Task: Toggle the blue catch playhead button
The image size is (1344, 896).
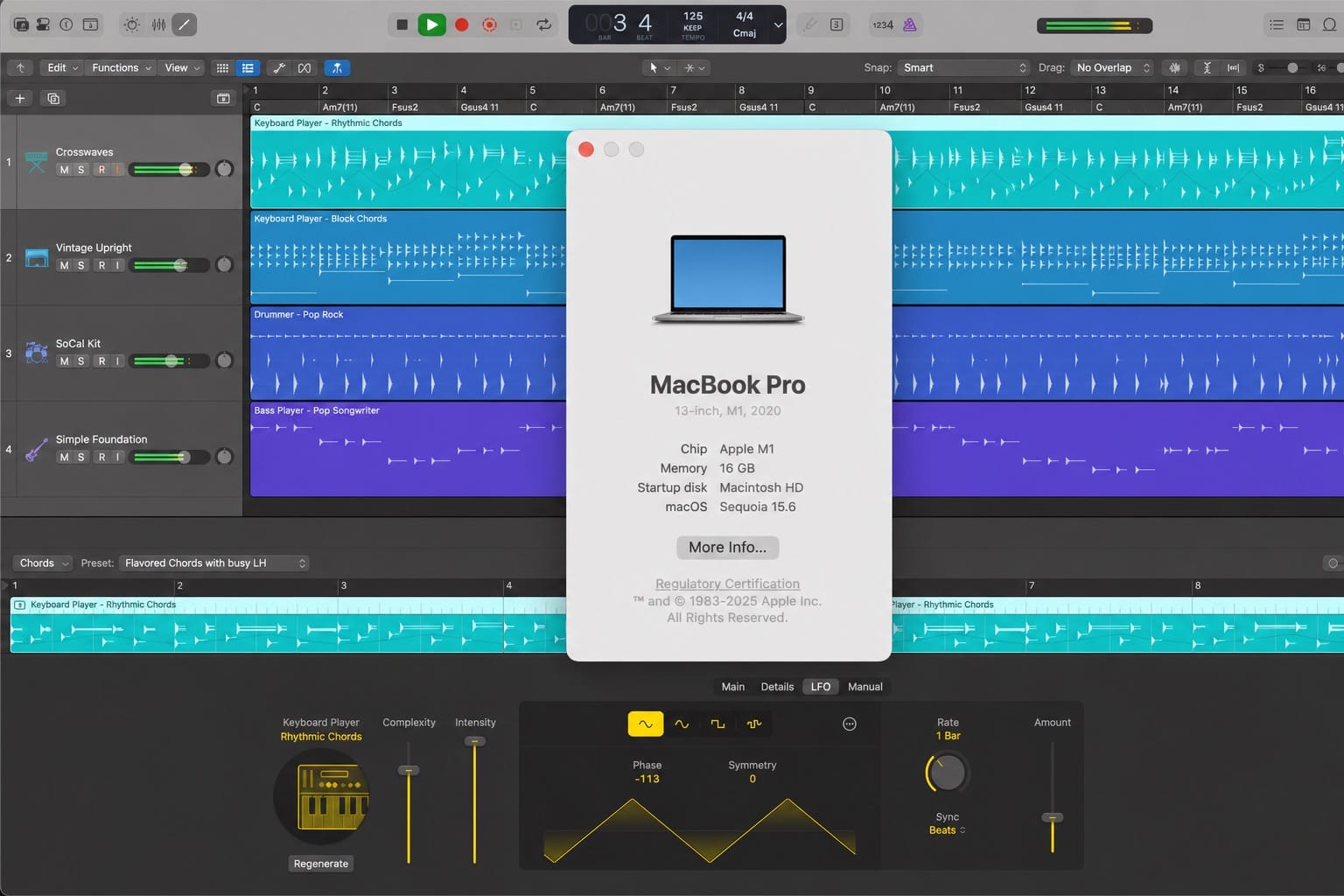Action: click(x=337, y=67)
